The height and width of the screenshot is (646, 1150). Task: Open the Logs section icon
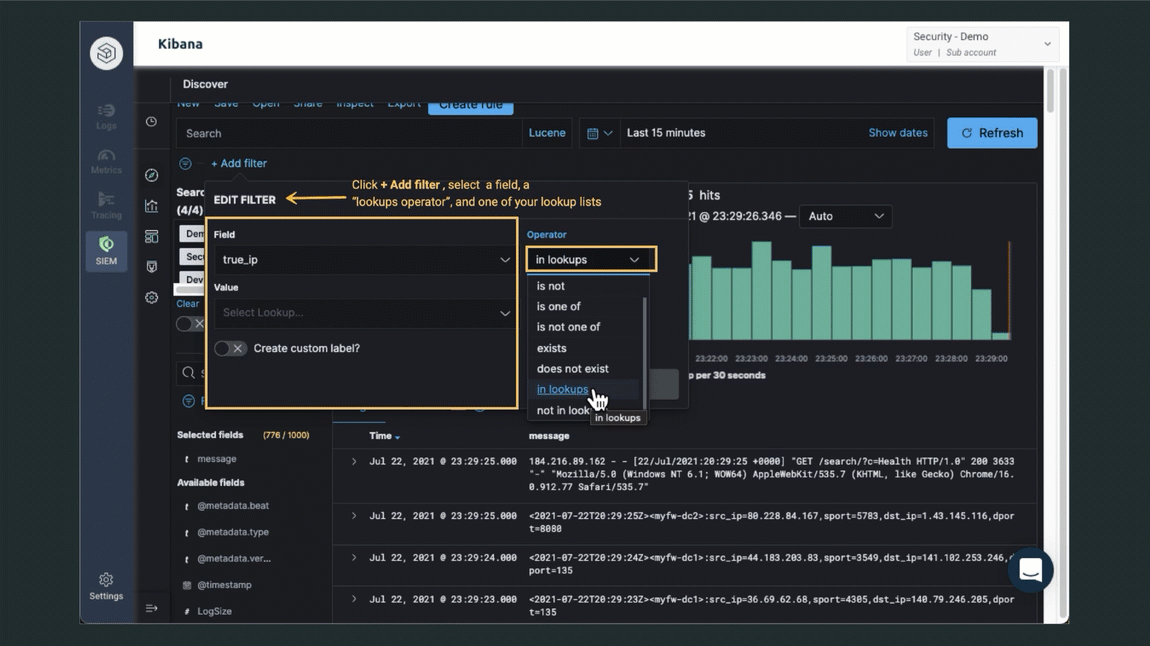click(x=106, y=116)
